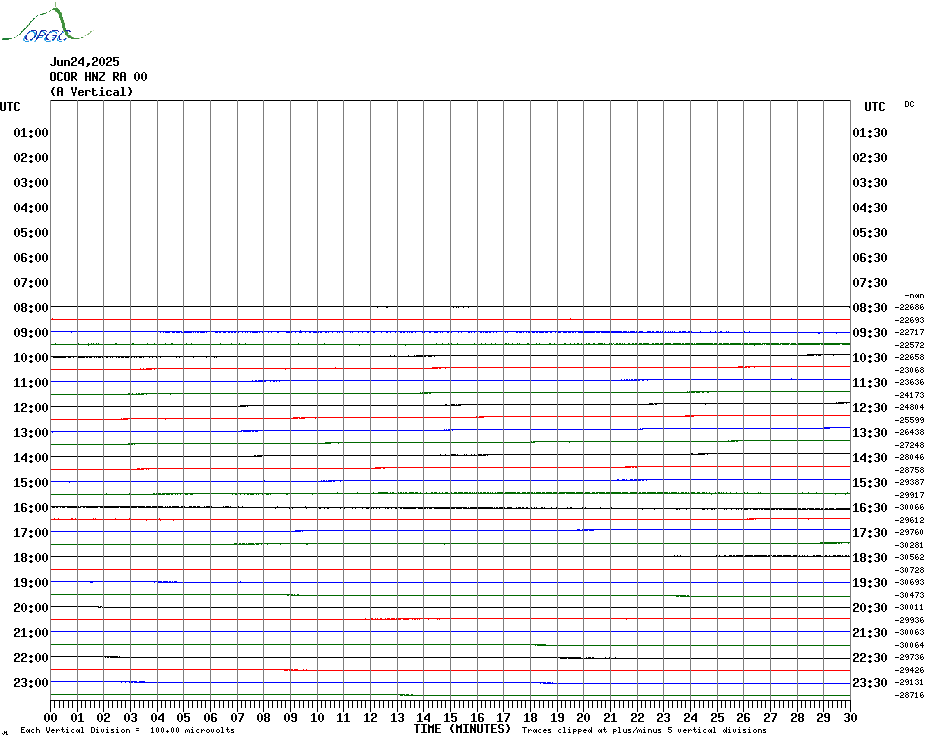
Task: Click the station label 'OCOR HNZ RA 00'
Action: (98, 77)
